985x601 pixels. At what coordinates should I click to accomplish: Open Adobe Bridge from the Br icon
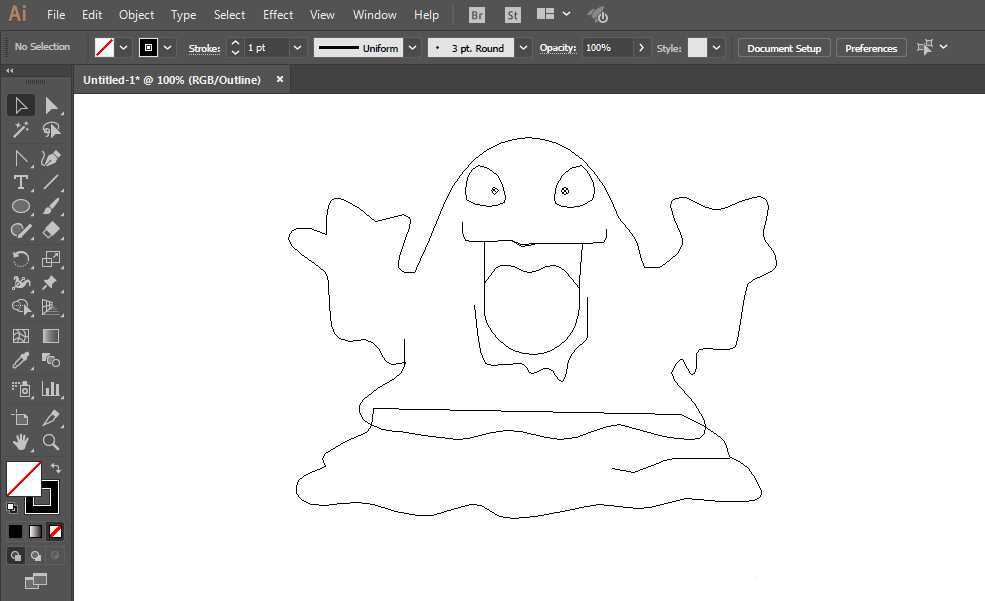pyautogui.click(x=477, y=15)
